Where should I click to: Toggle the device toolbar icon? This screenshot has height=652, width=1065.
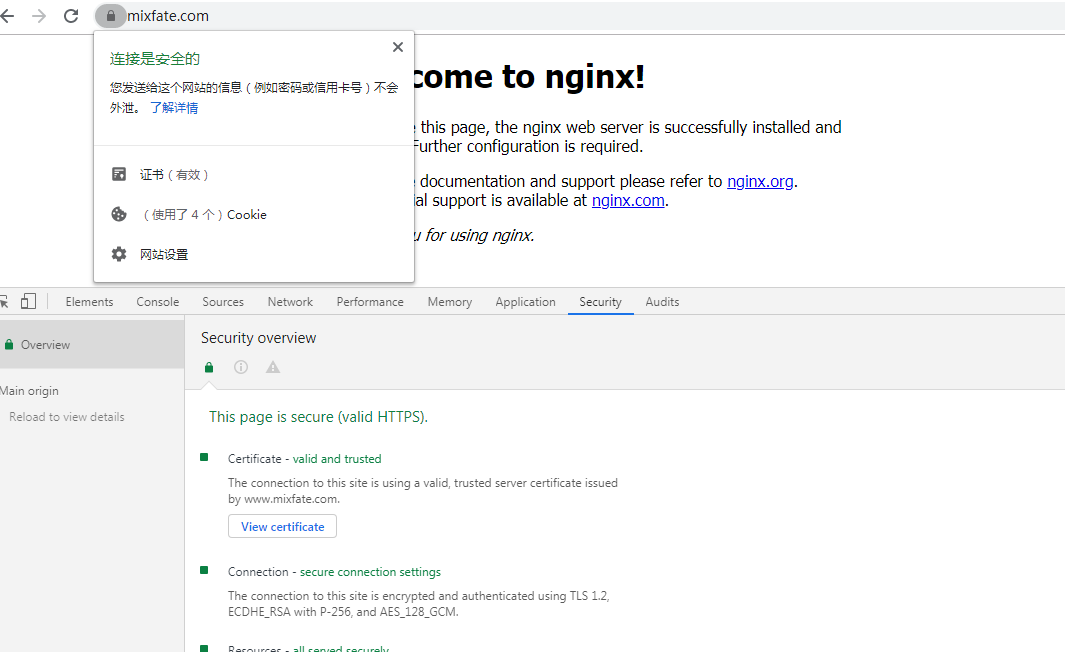coord(28,301)
